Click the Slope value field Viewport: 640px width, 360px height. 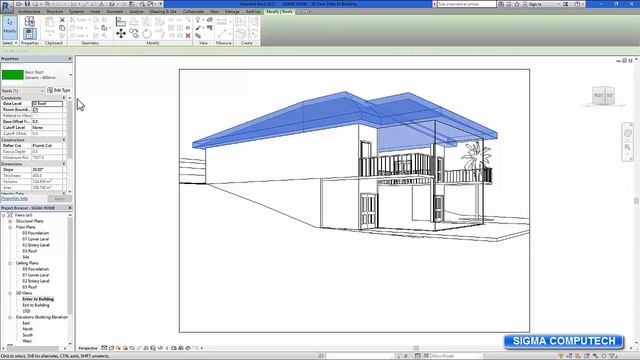pos(47,169)
